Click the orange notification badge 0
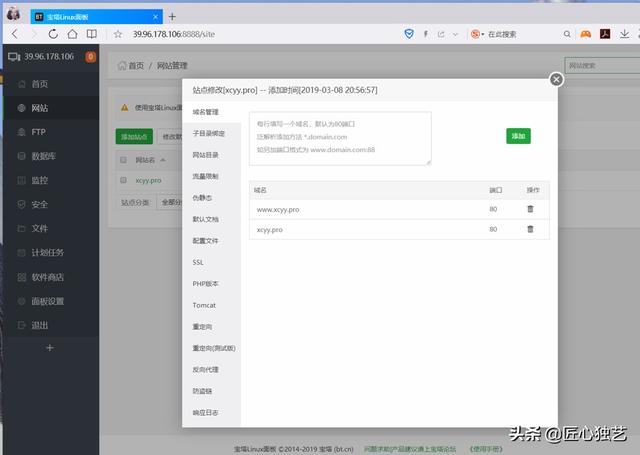Viewport: 640px width, 455px height. pos(90,57)
